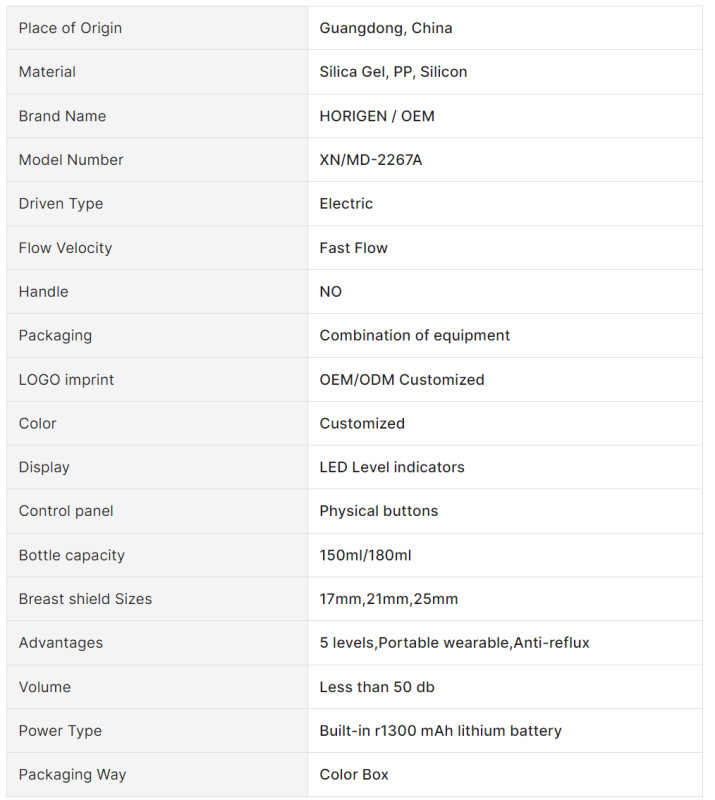Click the 'Physical buttons' value
Screen dimensions: 715x800
click(379, 511)
